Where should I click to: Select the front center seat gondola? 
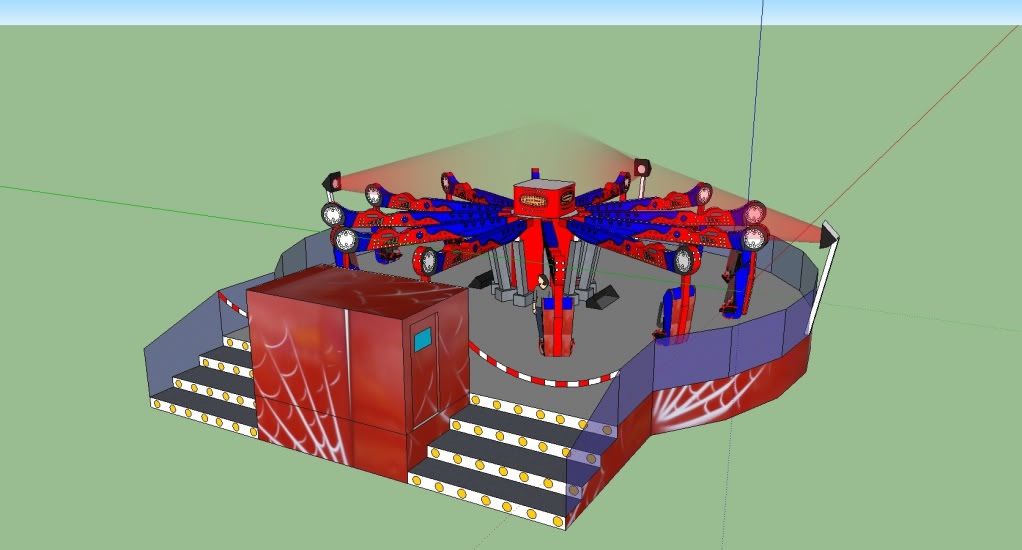point(555,326)
